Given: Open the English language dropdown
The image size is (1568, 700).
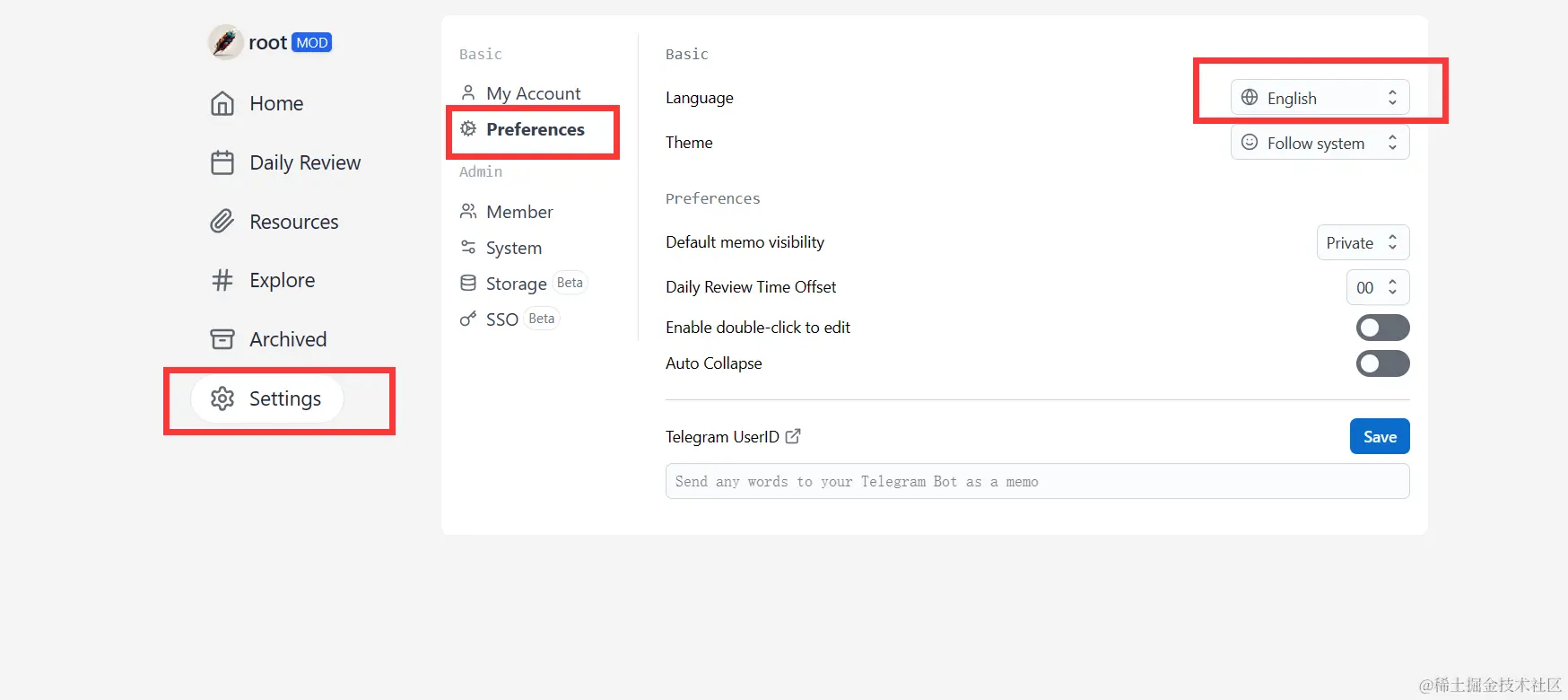Looking at the screenshot, I should click(x=1320, y=98).
